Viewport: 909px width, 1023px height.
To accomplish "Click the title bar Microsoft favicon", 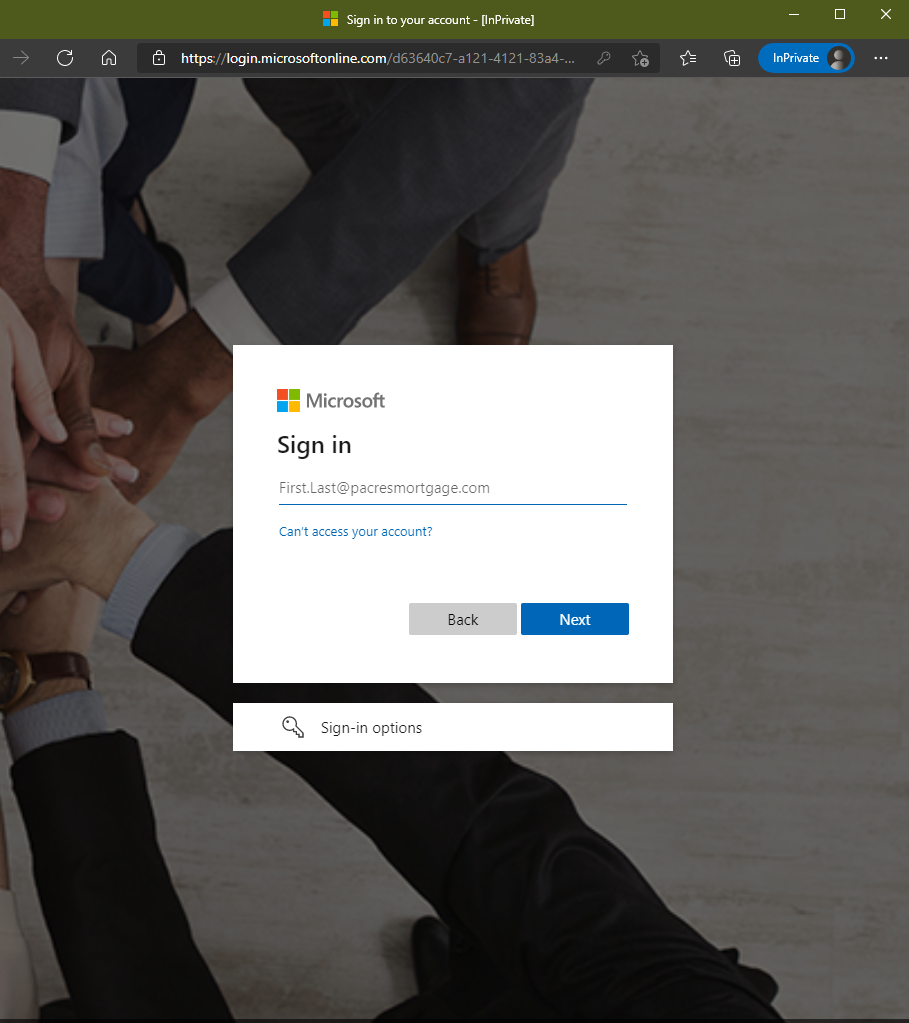I will [330, 19].
